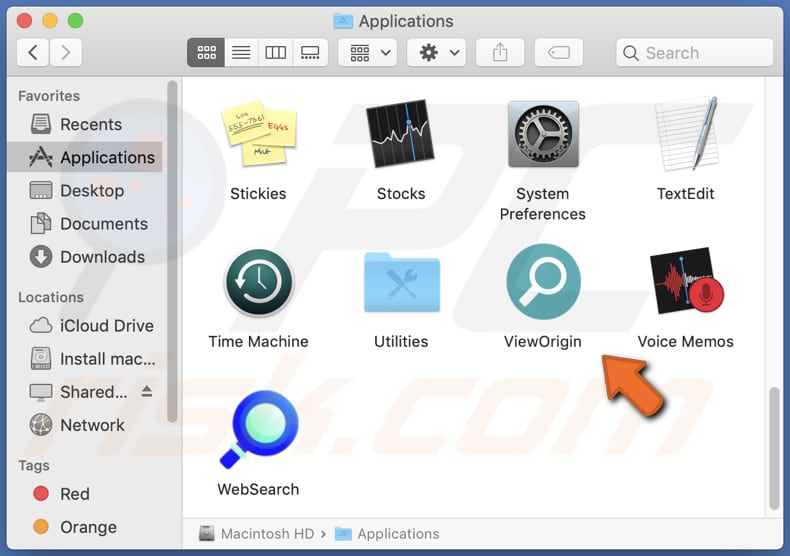
Task: Click the TextEdit name label
Action: pos(686,194)
